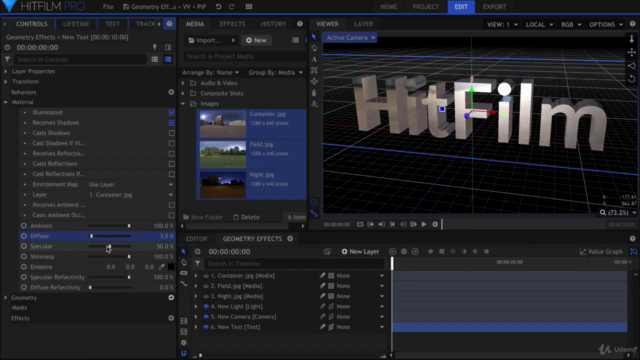The image size is (640, 360).
Task: Open Environment Map dropdown
Action: (131, 184)
